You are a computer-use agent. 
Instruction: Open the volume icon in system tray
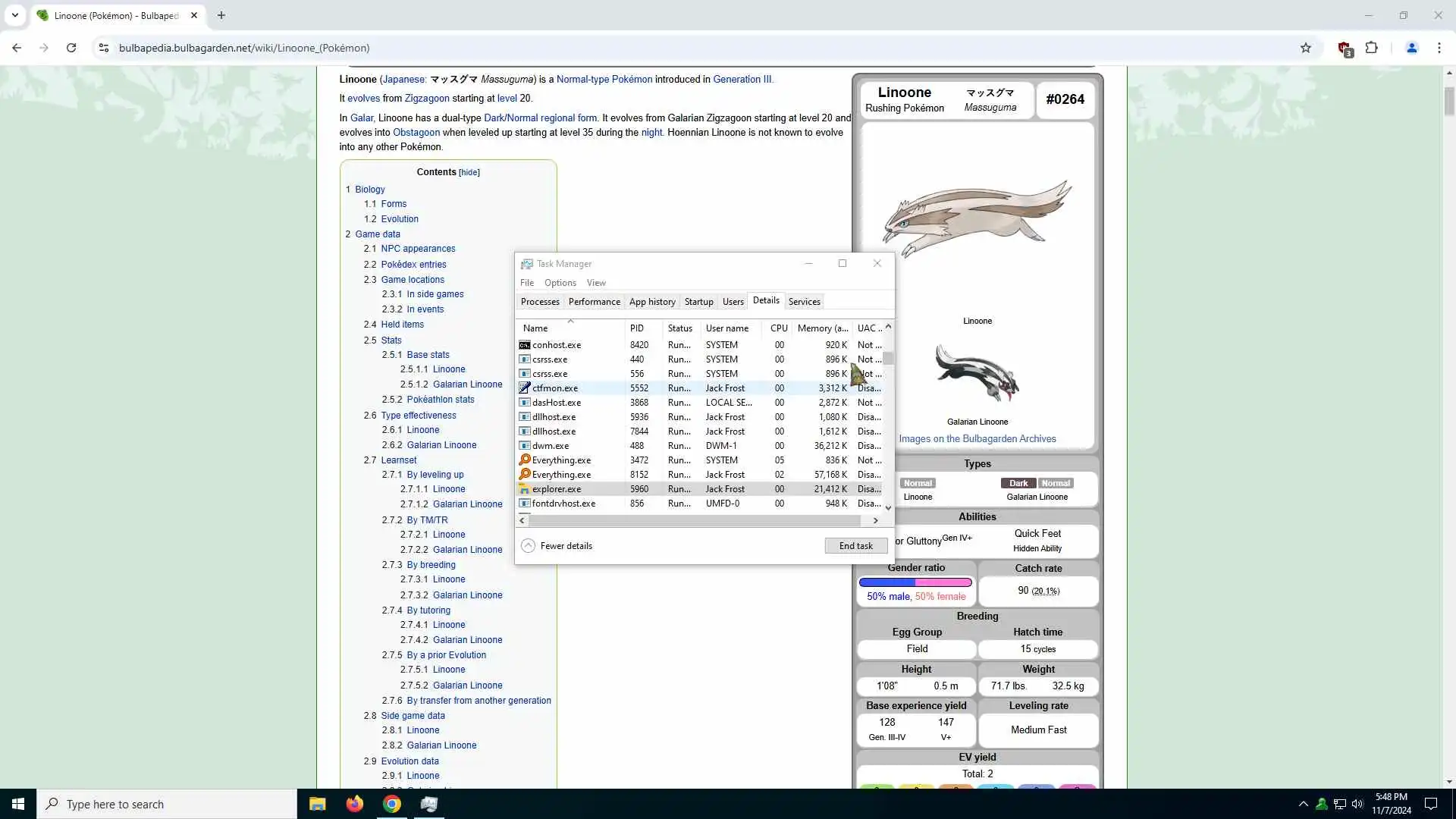tap(1357, 804)
